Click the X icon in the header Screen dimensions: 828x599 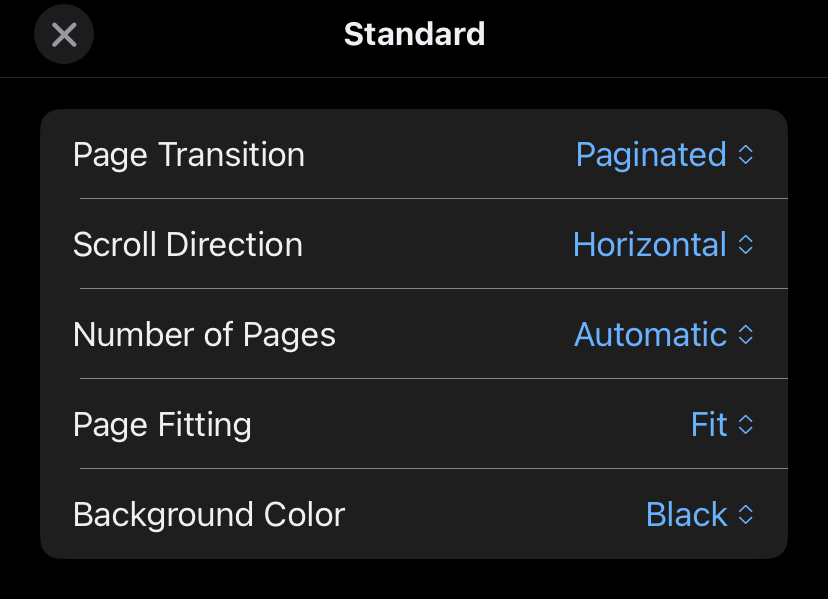coord(64,35)
